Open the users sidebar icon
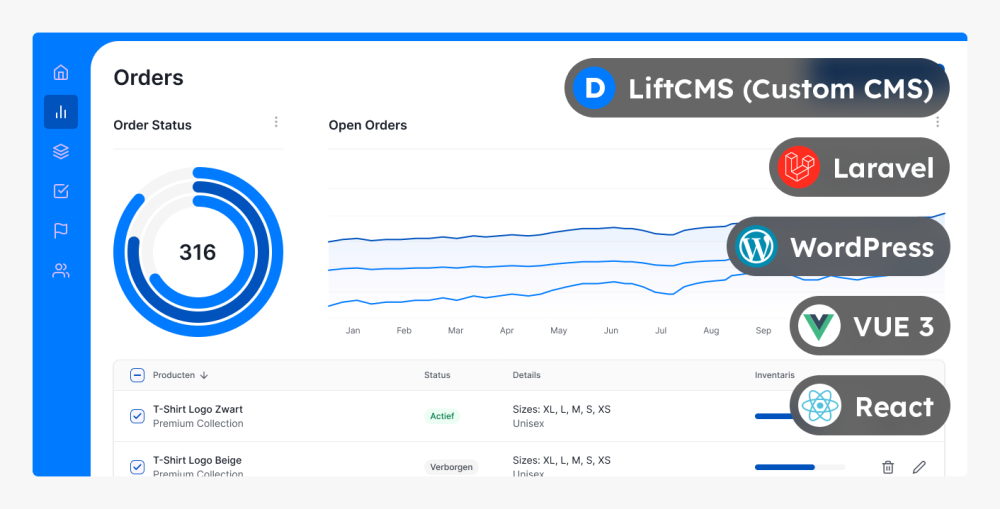Viewport: 1000px width, 509px height. [x=61, y=270]
